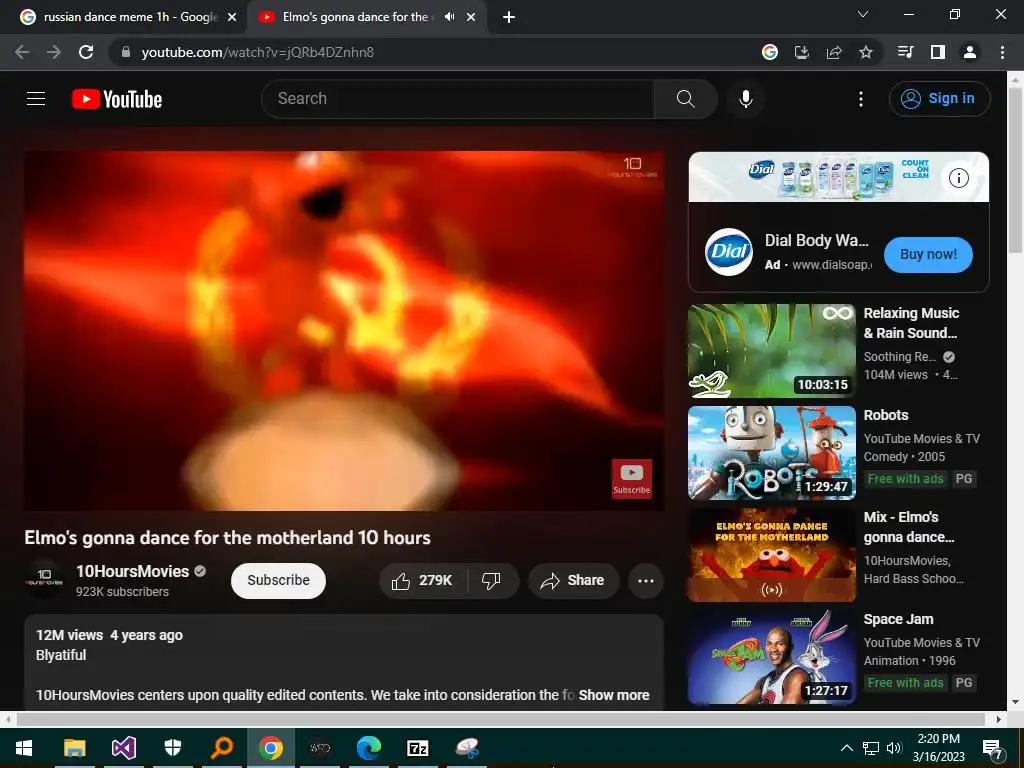Open YouTube settings three-dot menu
This screenshot has height=768, width=1024.
click(x=861, y=99)
